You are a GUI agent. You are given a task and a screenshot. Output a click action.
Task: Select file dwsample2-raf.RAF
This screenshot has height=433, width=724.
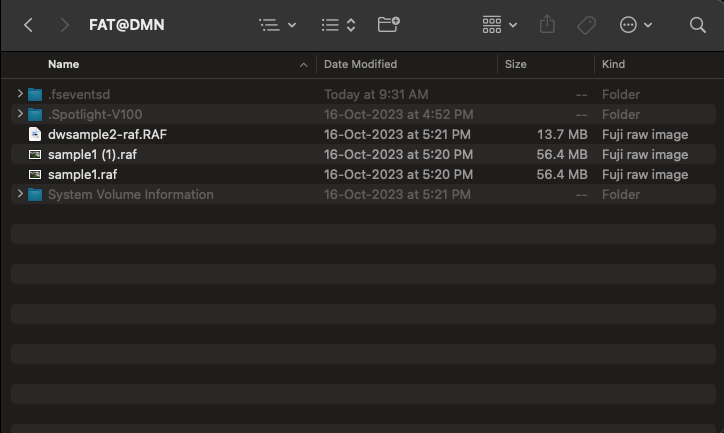pos(107,134)
